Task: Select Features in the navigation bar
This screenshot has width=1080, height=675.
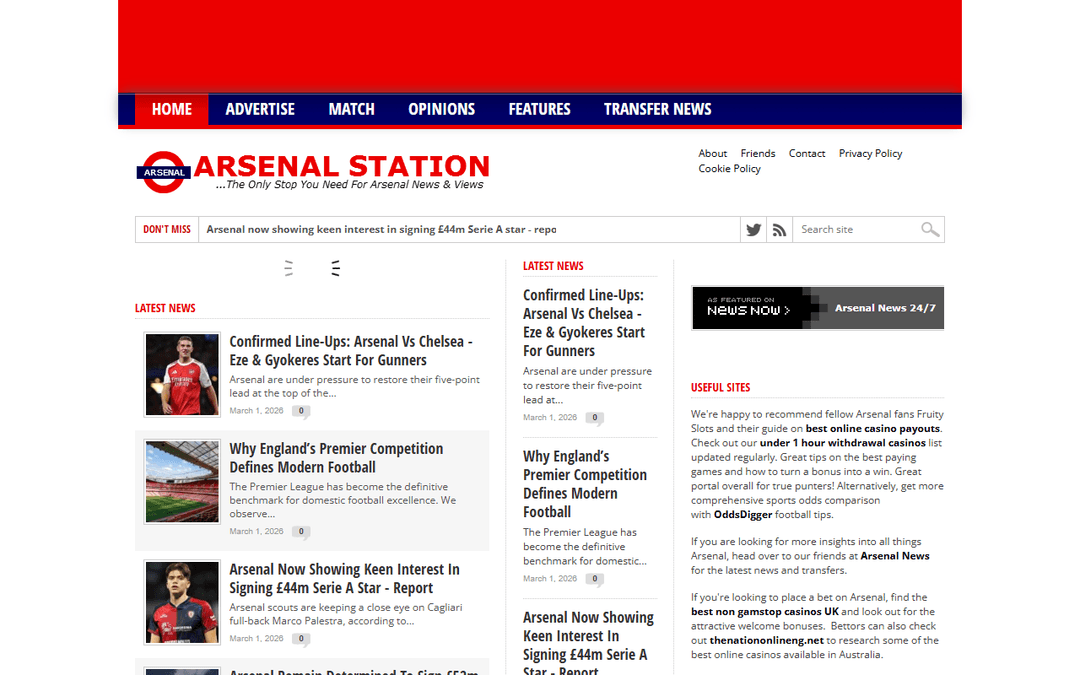Action: [x=539, y=110]
